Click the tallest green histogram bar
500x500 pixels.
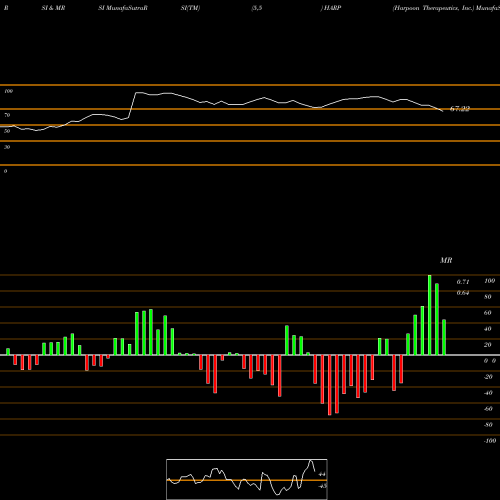pos(430,315)
